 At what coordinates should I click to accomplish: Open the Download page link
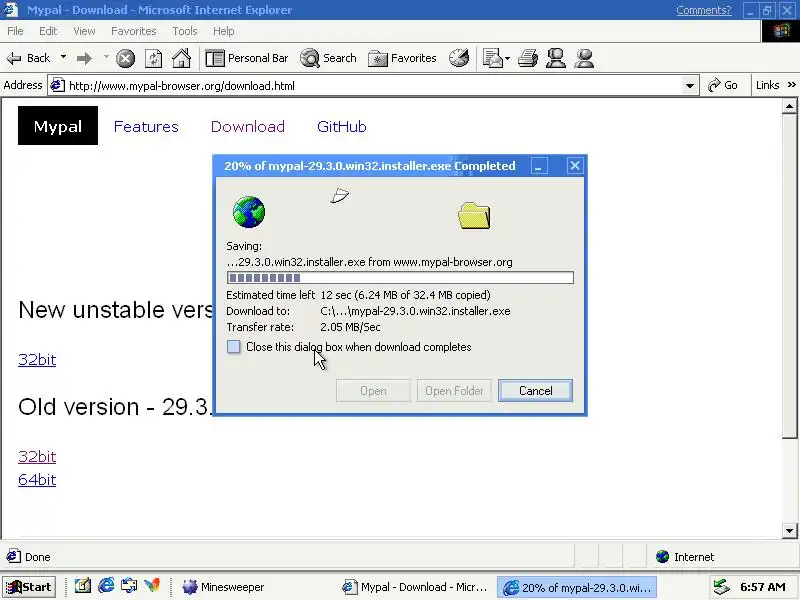[x=247, y=127]
